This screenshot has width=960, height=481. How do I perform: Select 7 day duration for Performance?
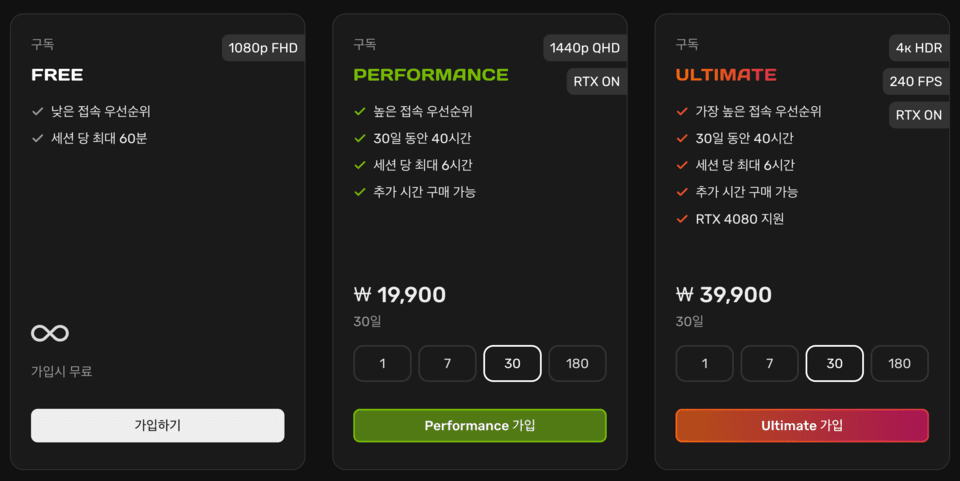(x=448, y=364)
